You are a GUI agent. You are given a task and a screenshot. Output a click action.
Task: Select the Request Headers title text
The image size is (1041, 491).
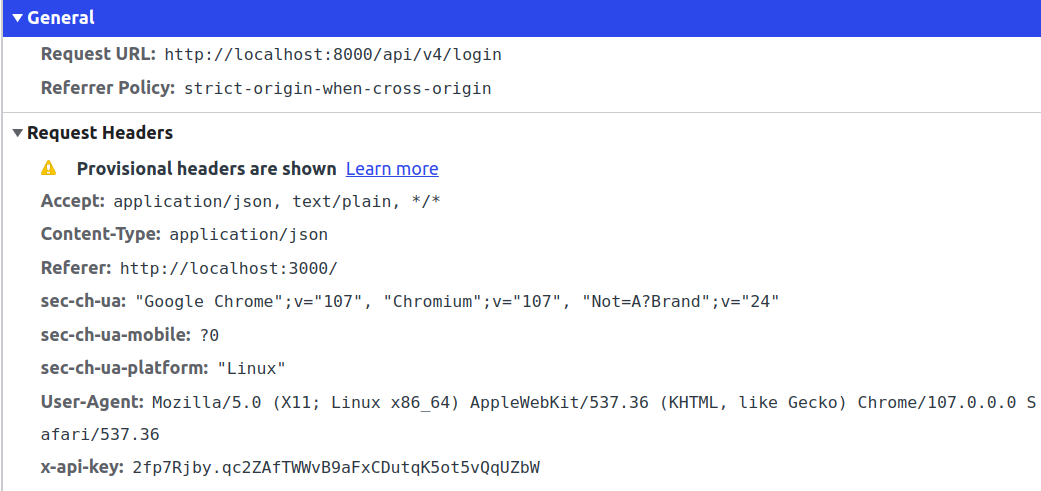tap(100, 133)
